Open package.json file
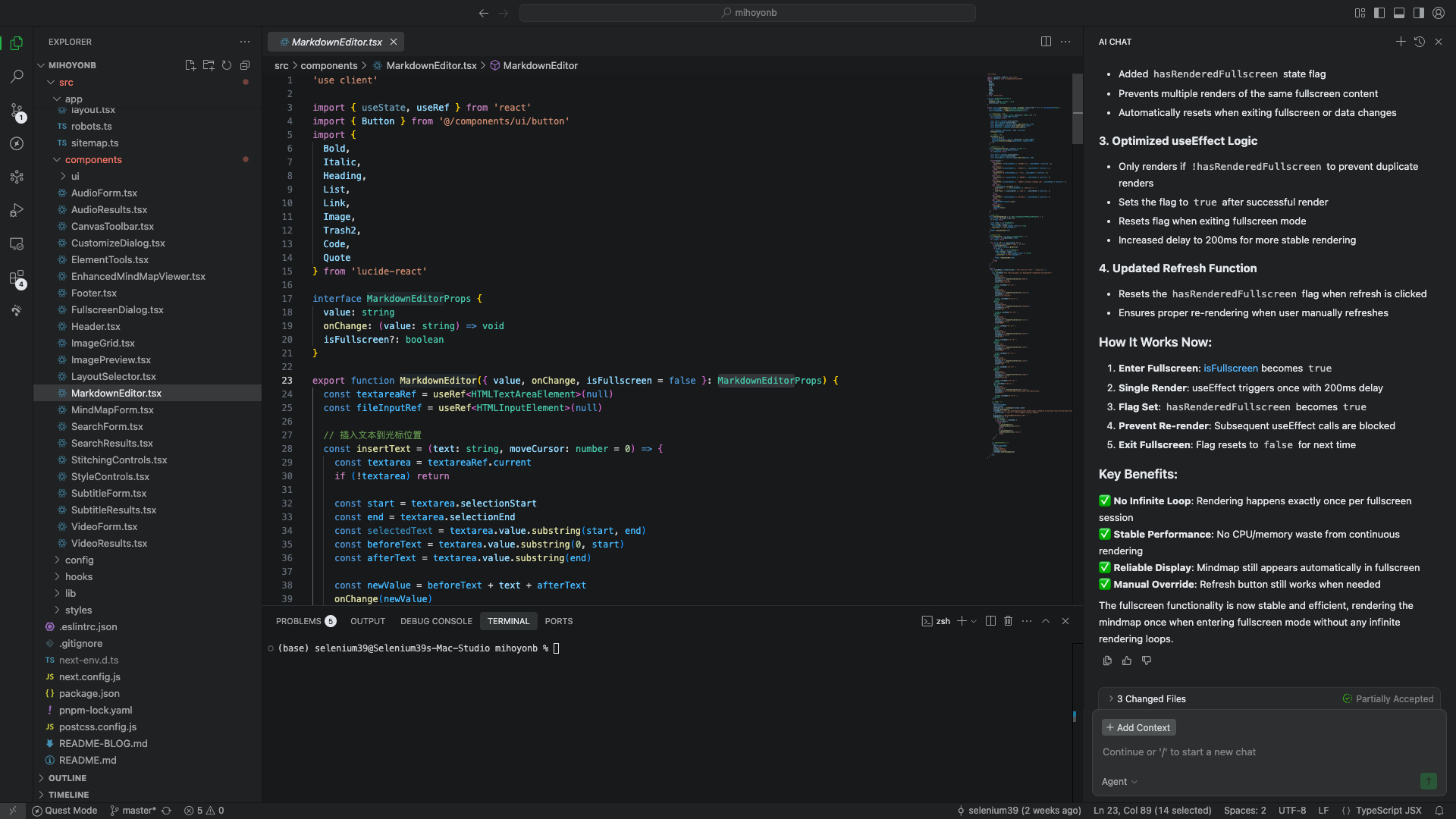 tap(89, 694)
